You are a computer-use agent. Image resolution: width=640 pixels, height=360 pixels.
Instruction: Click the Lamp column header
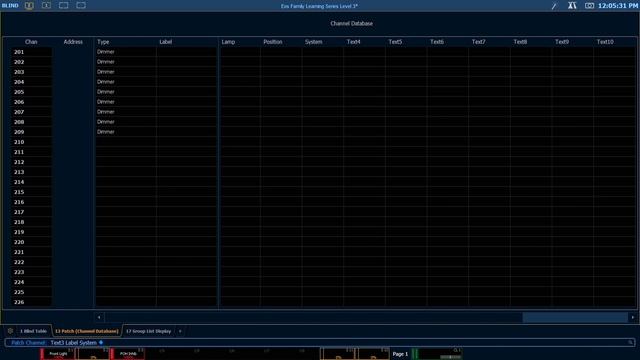[x=228, y=42]
